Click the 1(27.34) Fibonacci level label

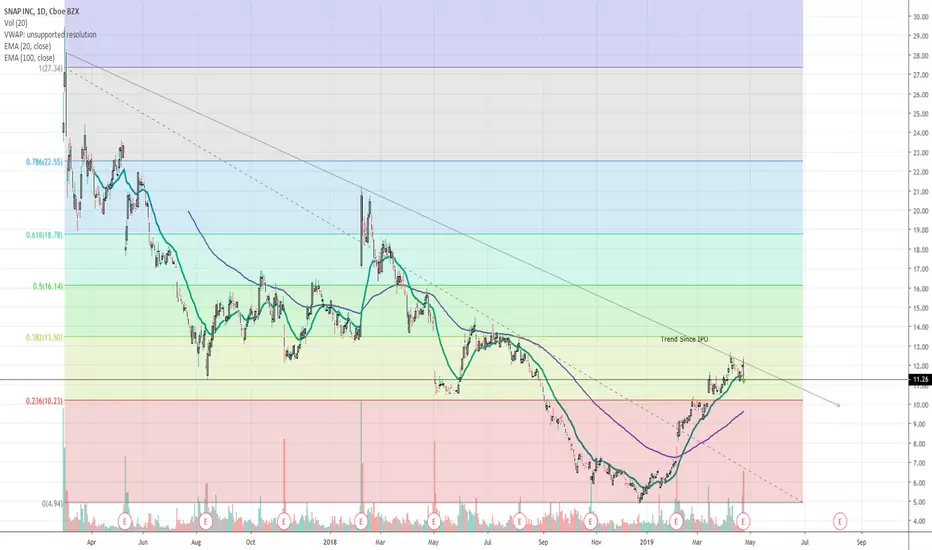coord(51,68)
